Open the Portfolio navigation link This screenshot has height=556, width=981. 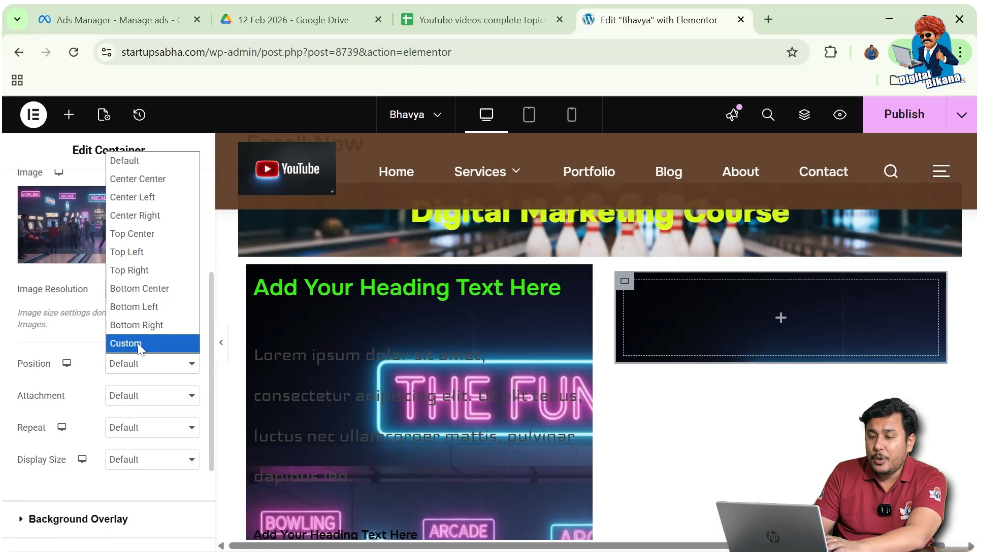click(588, 172)
